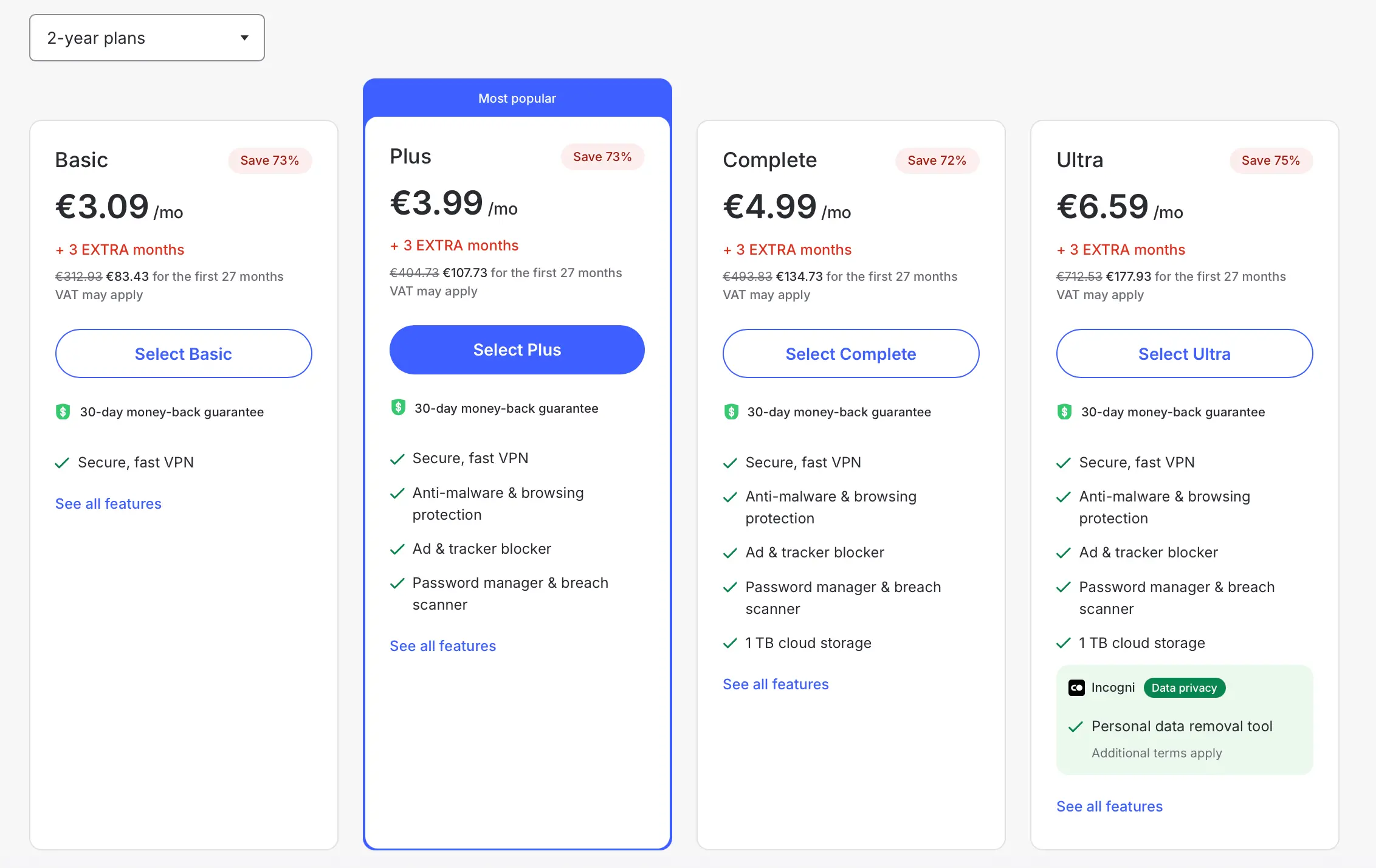Click the money-back guarantee icon on Basic plan
The width and height of the screenshot is (1376, 868).
tap(63, 412)
